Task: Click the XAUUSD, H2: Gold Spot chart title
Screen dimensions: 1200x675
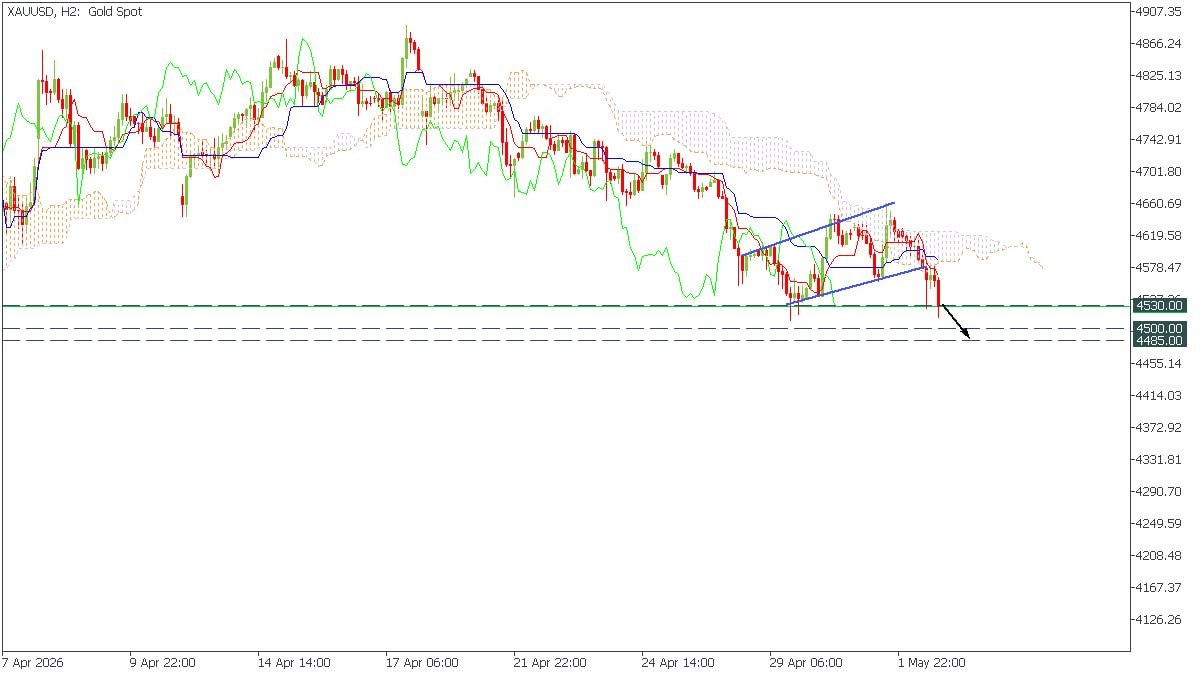Action: pos(75,12)
